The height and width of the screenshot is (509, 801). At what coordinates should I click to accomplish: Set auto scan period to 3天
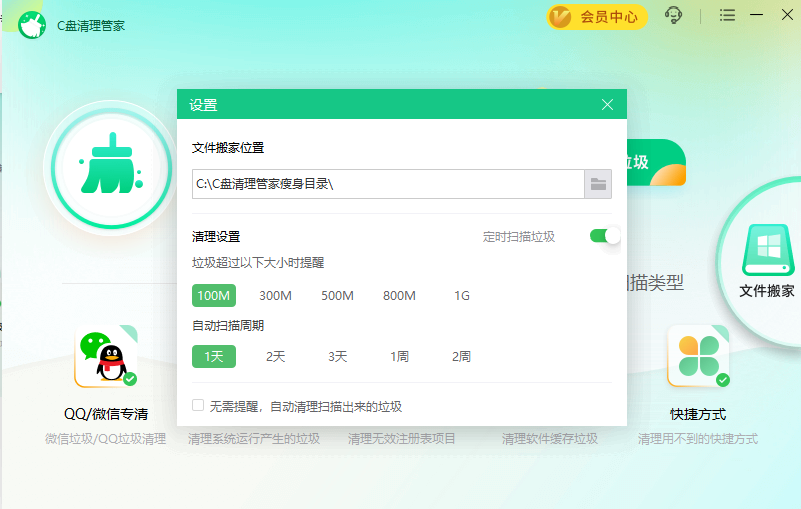(337, 356)
